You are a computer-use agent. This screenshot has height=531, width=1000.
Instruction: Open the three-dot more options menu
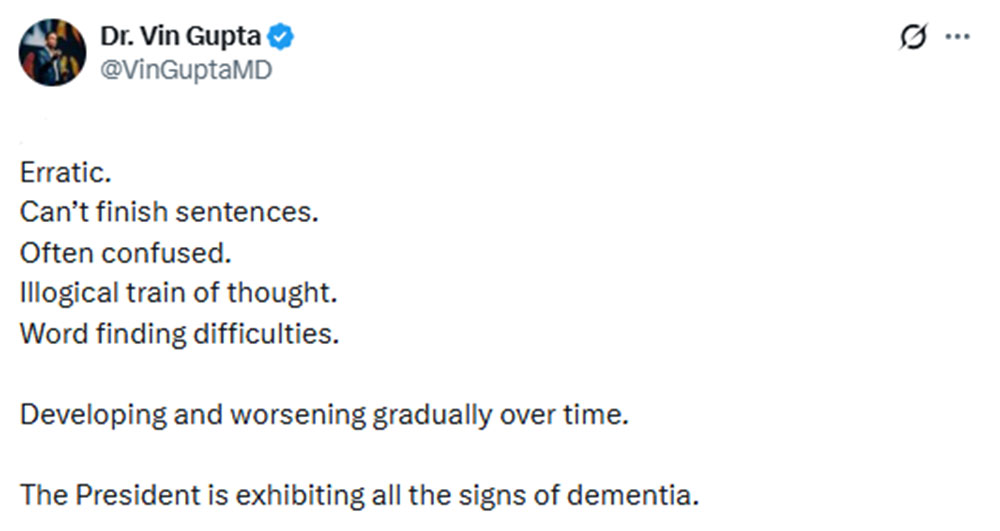click(958, 38)
